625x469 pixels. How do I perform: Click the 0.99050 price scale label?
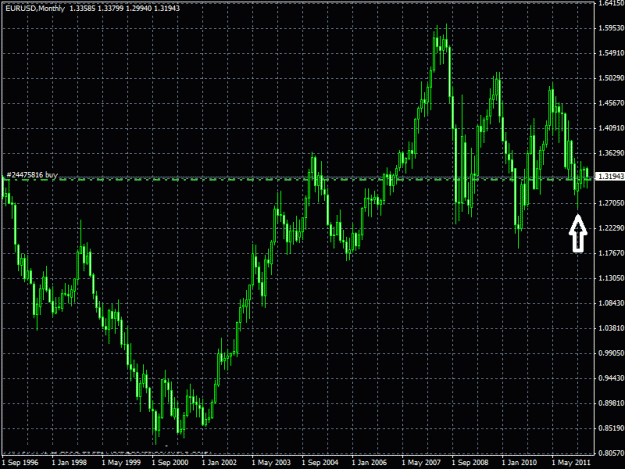(611, 353)
